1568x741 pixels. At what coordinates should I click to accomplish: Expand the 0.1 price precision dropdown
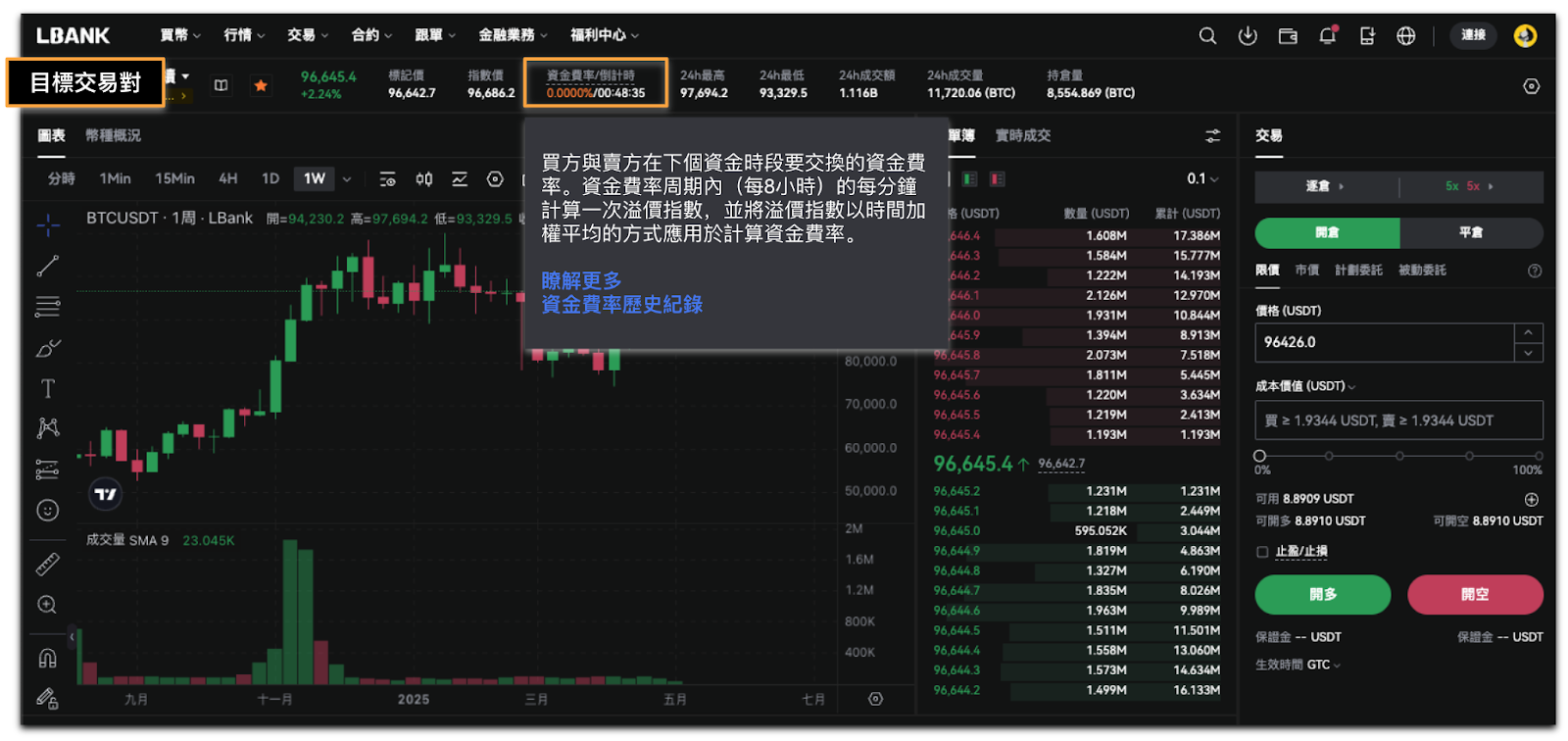point(1202,179)
